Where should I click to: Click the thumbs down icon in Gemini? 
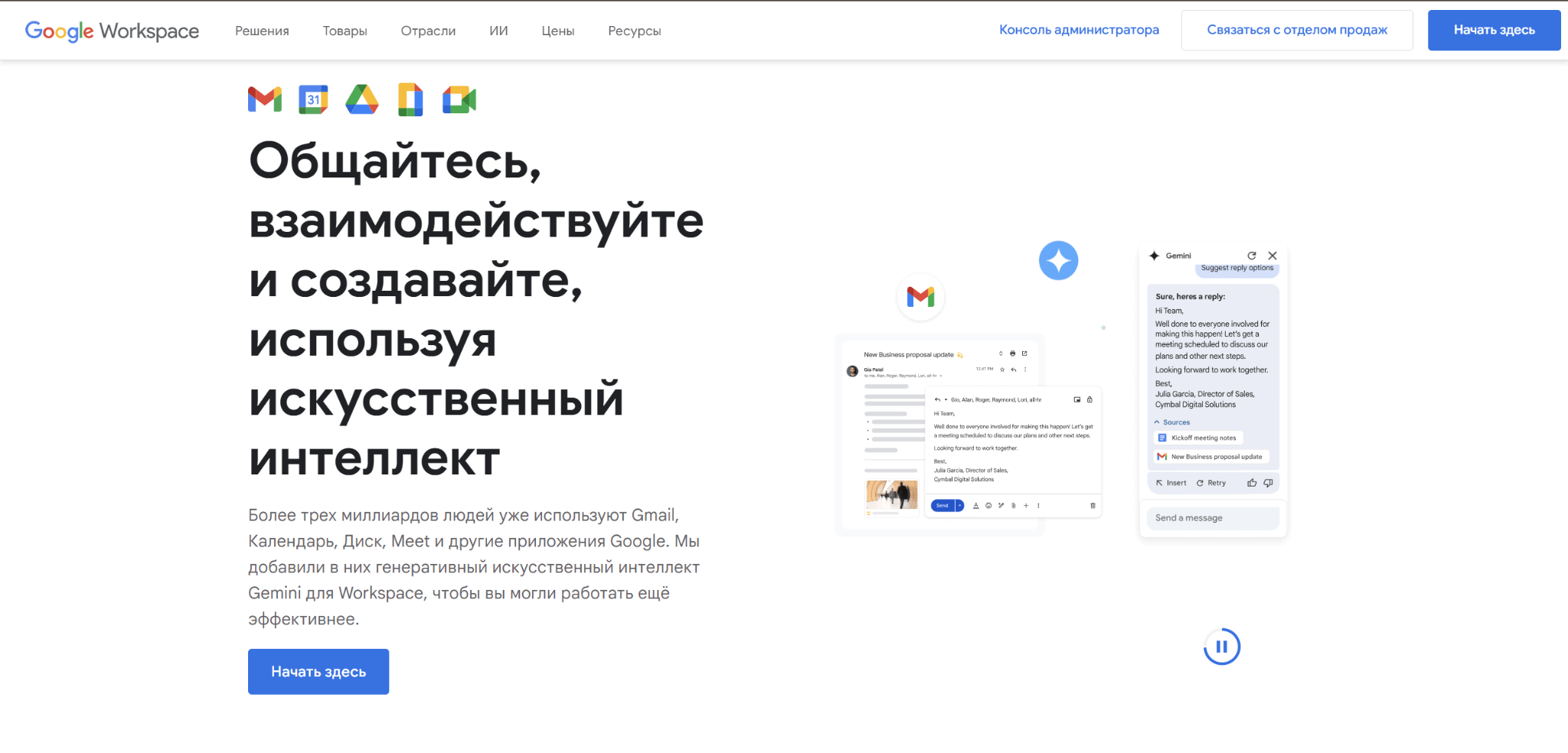pyautogui.click(x=1268, y=483)
